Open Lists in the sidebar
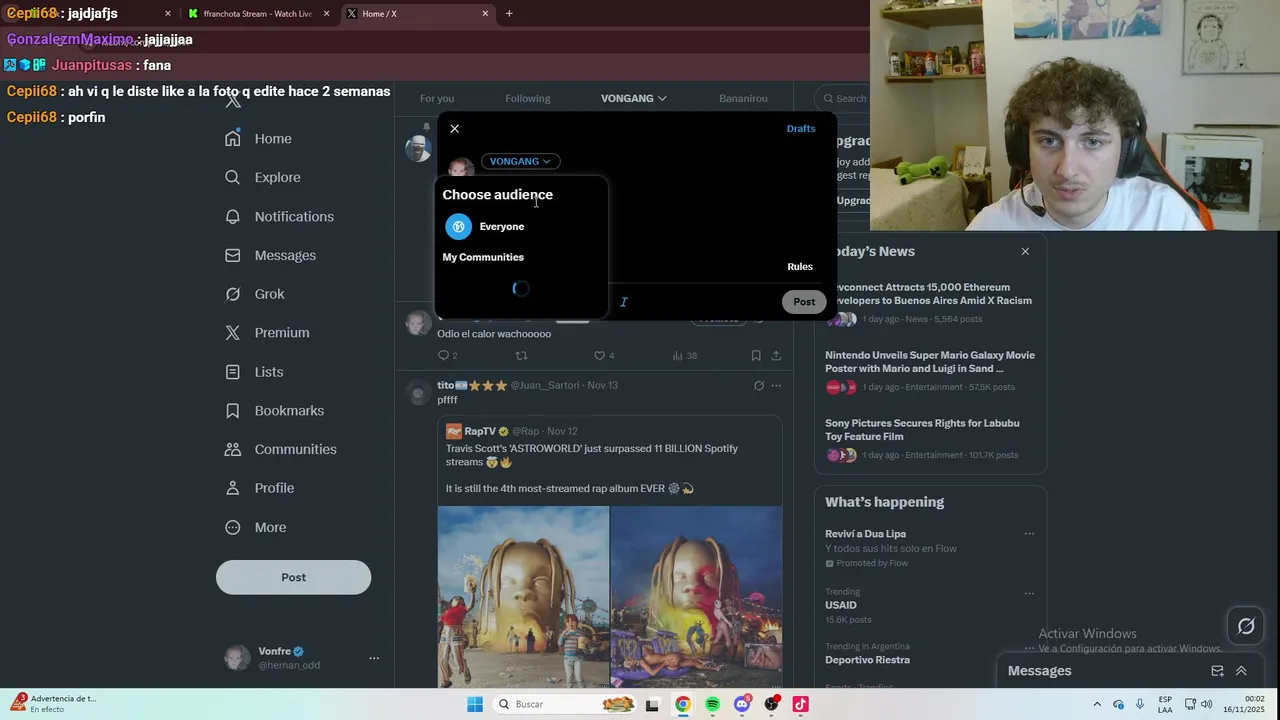Viewport: 1280px width, 720px height. pos(254,372)
